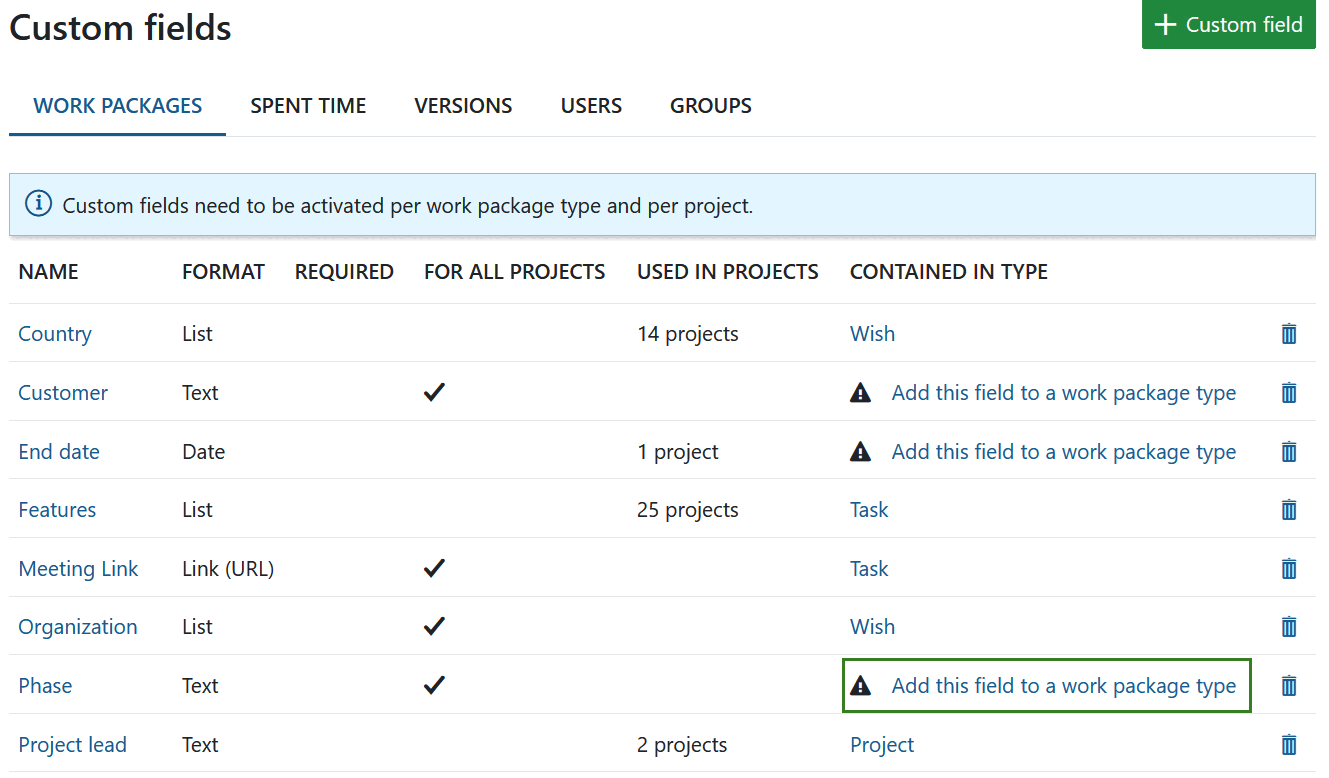The width and height of the screenshot is (1329, 778).
Task: Delete the Meeting Link custom field
Action: (x=1288, y=568)
